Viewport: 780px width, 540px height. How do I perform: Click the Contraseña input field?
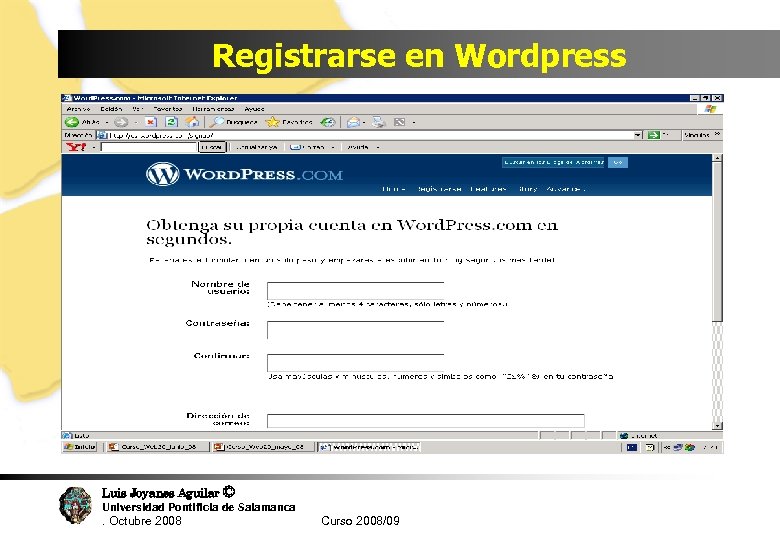[x=355, y=330]
